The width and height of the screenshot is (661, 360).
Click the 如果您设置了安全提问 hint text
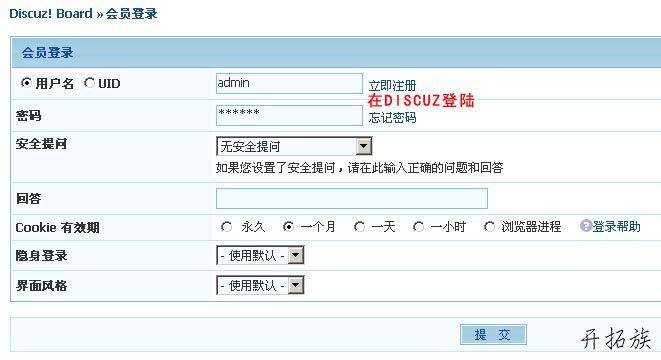[x=360, y=168]
